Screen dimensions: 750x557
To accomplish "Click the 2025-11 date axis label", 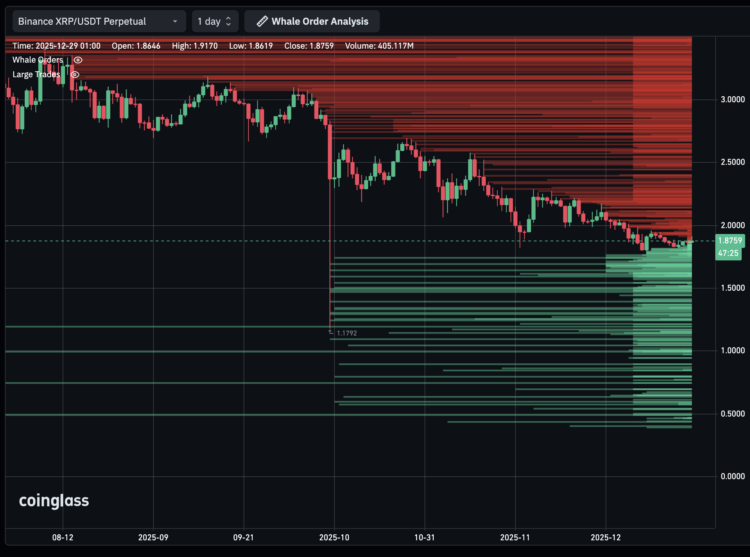I will click(515, 537).
